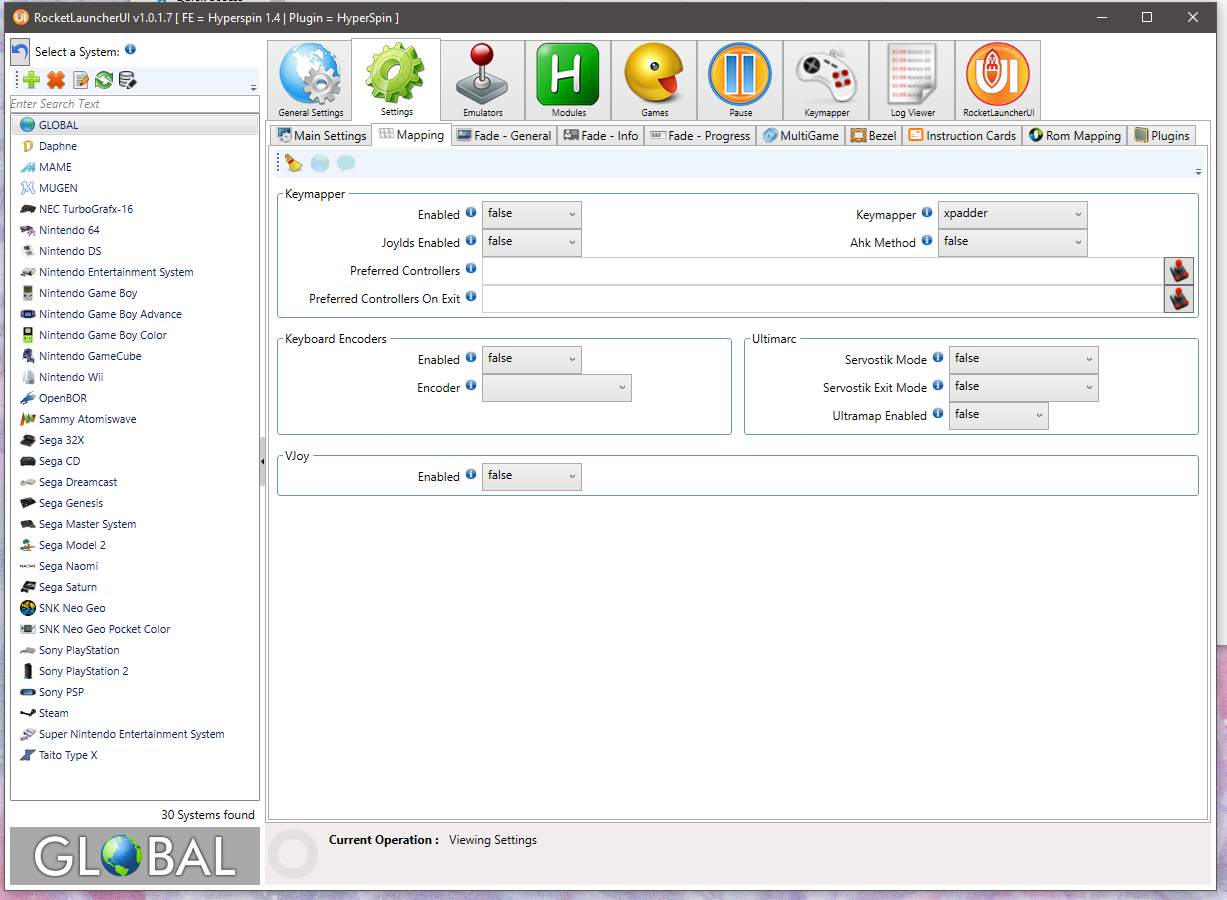Switch to the Bezel tab
This screenshot has height=900, width=1227.
[x=874, y=136]
